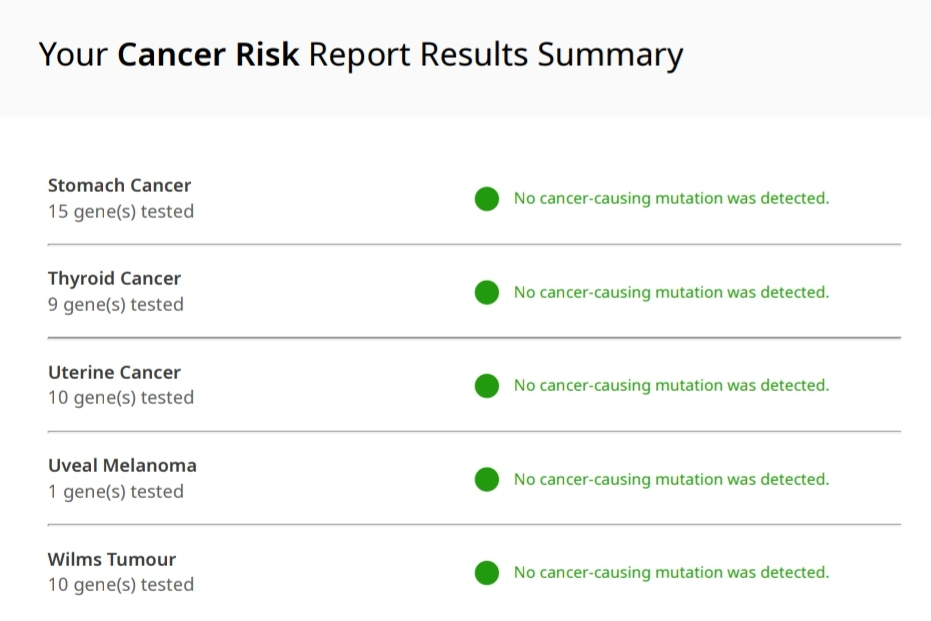Click Uterine Cancer's no mutation detected message
Viewport: 931px width, 621px height.
click(671, 385)
